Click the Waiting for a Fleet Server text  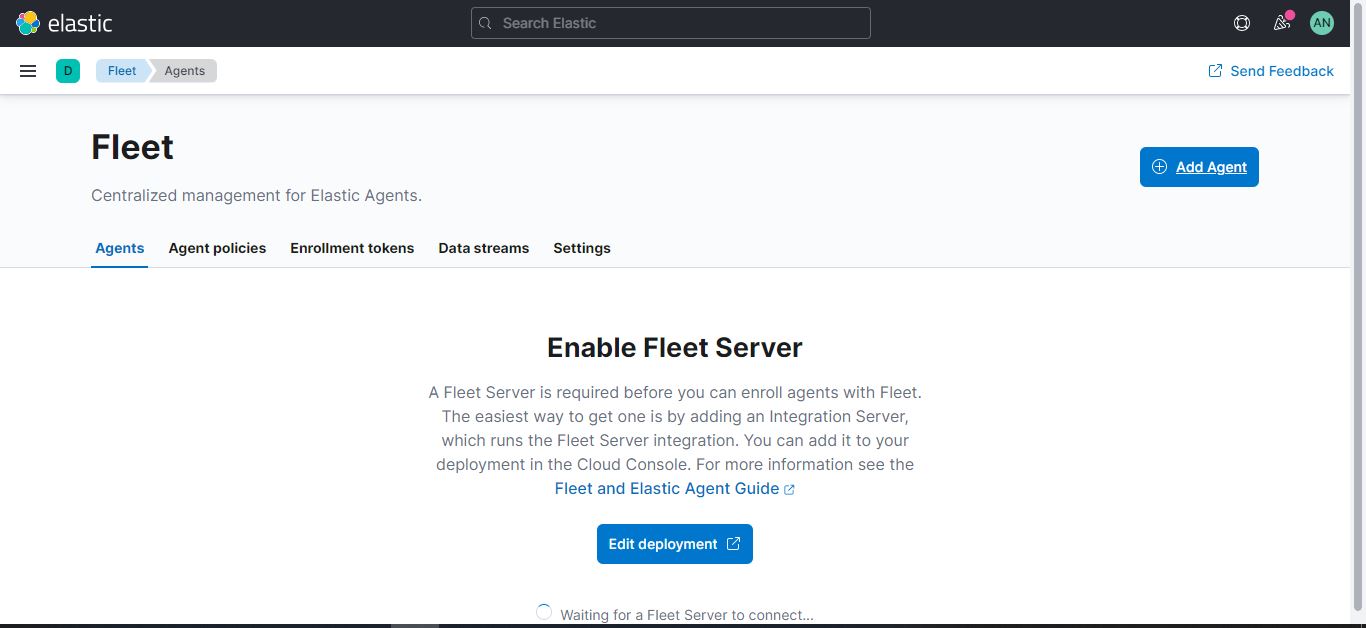(x=687, y=615)
